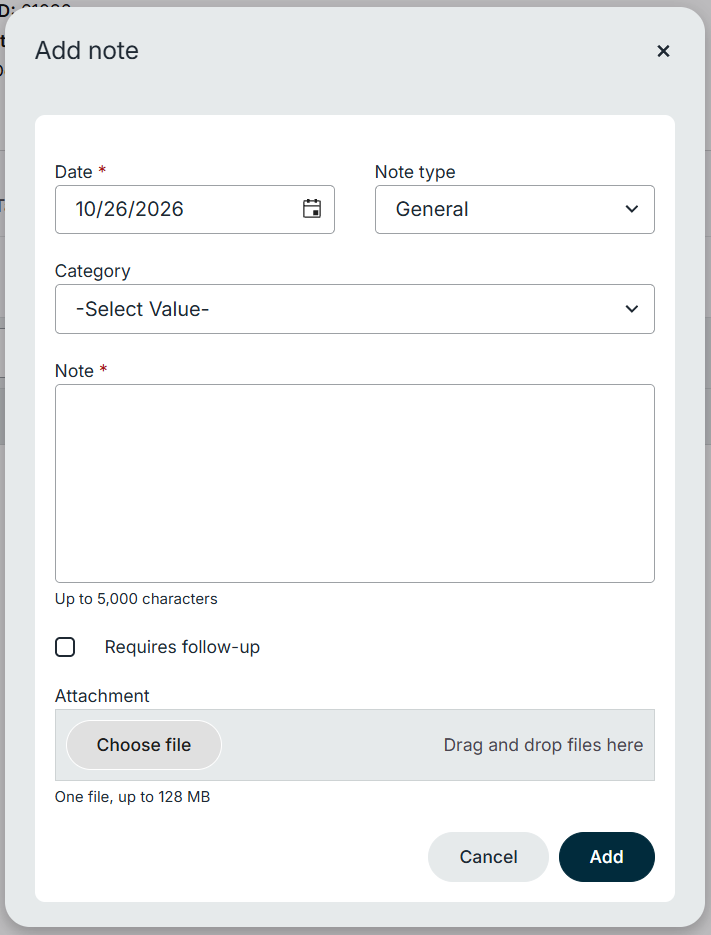Image resolution: width=711 pixels, height=935 pixels.
Task: Click the Attachment label
Action: [102, 696]
